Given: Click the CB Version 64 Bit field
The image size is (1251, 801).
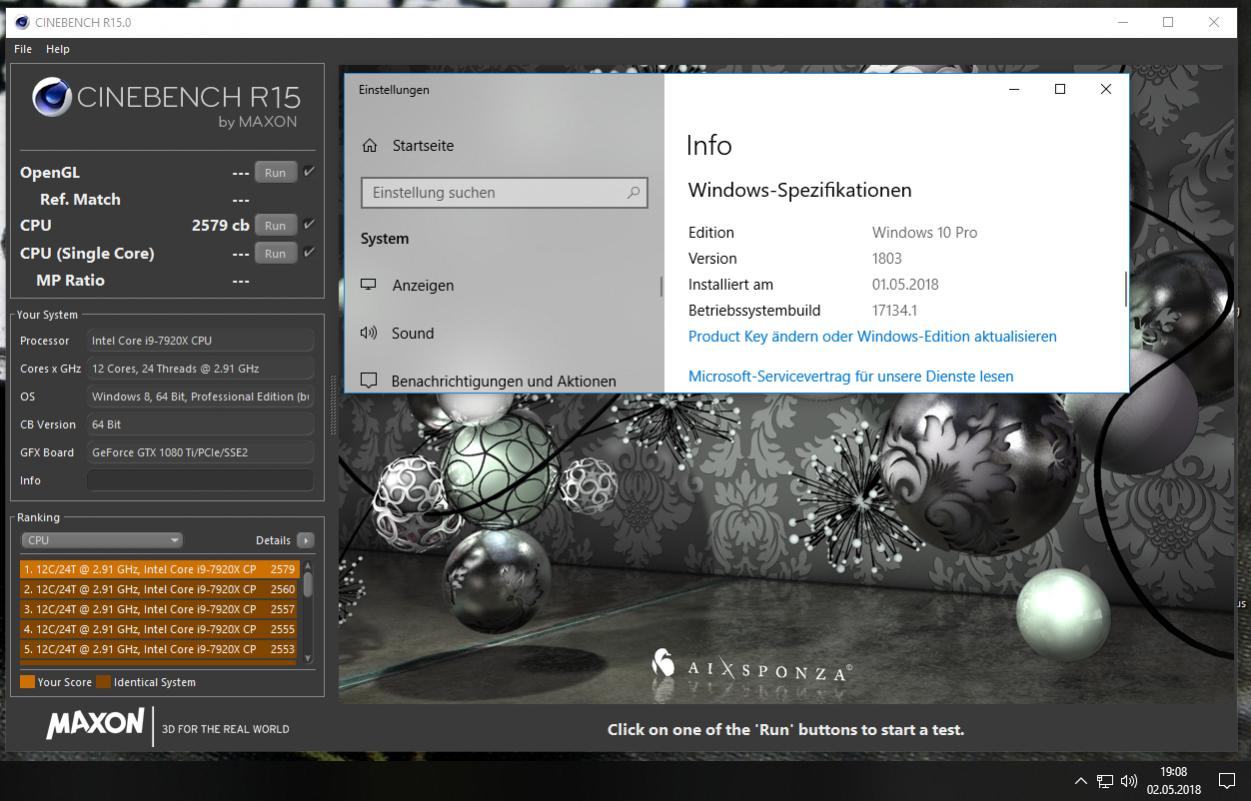Looking at the screenshot, I should point(200,424).
